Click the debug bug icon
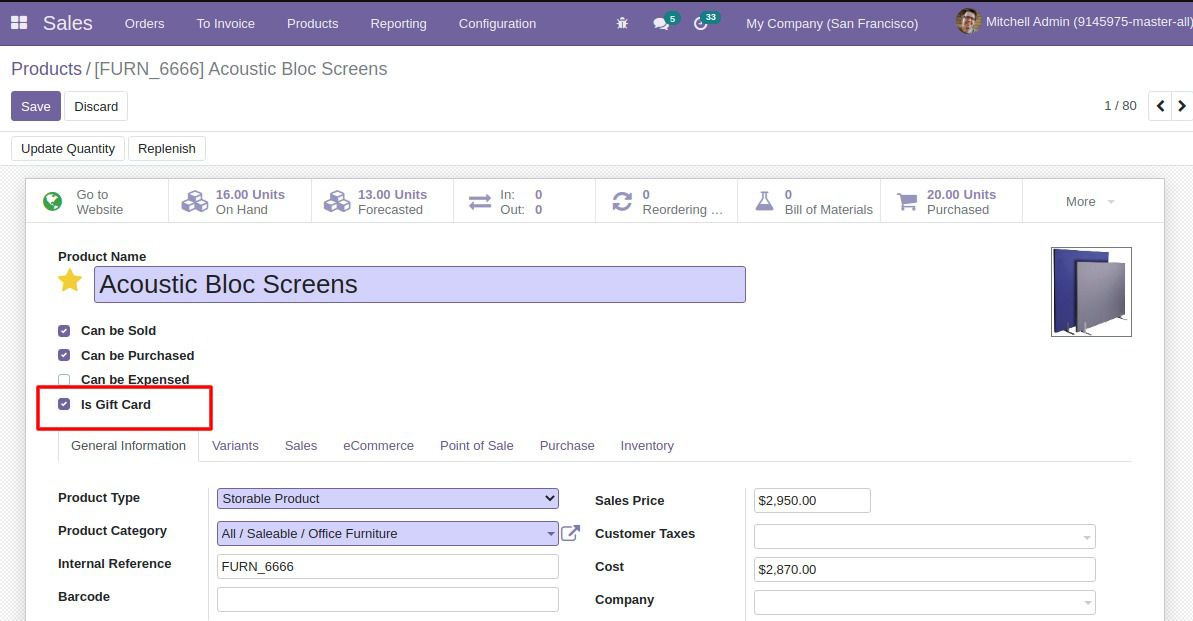This screenshot has height=621, width=1193. coord(621,22)
